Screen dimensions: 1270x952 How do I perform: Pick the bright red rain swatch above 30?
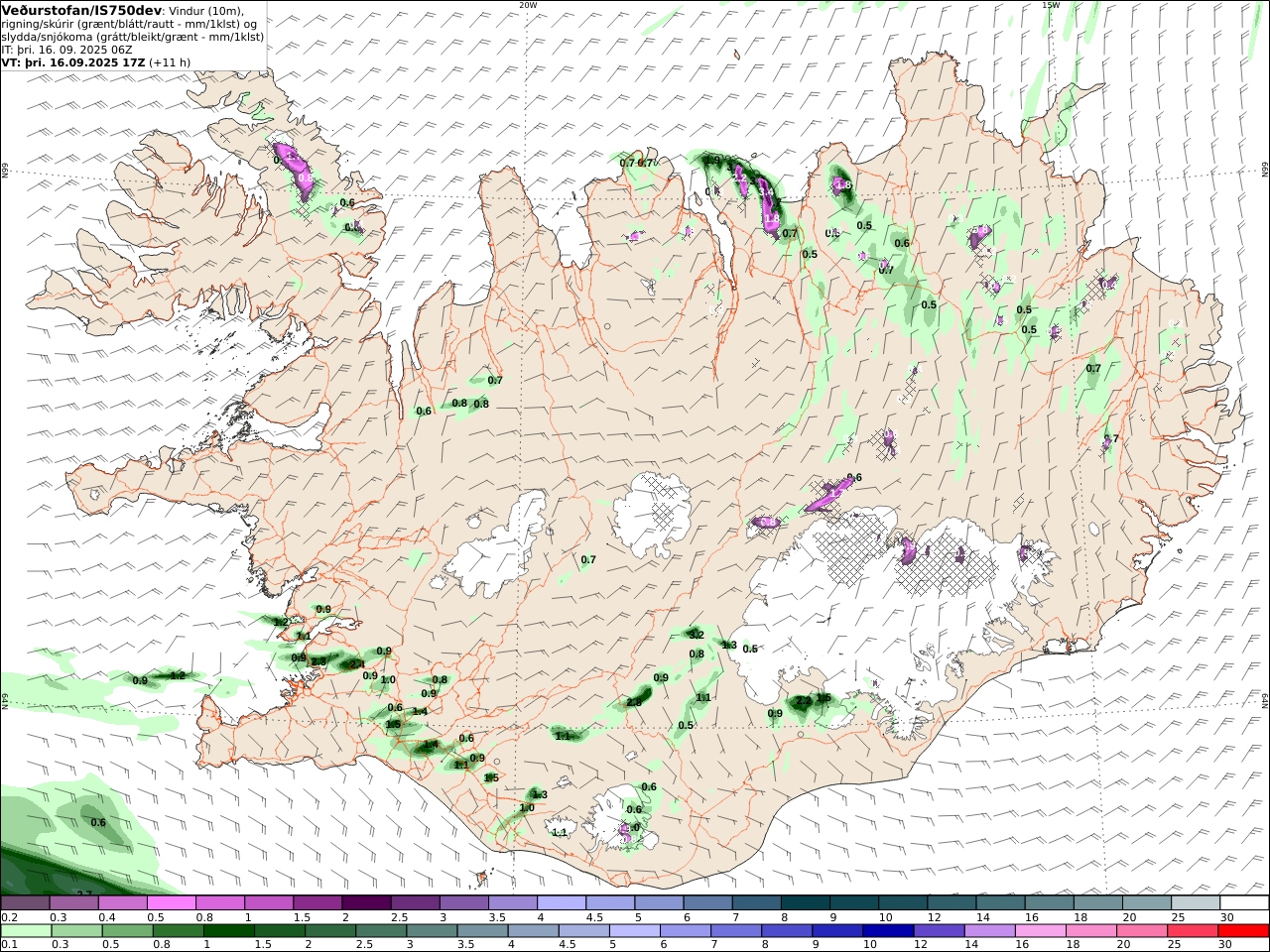1243,930
